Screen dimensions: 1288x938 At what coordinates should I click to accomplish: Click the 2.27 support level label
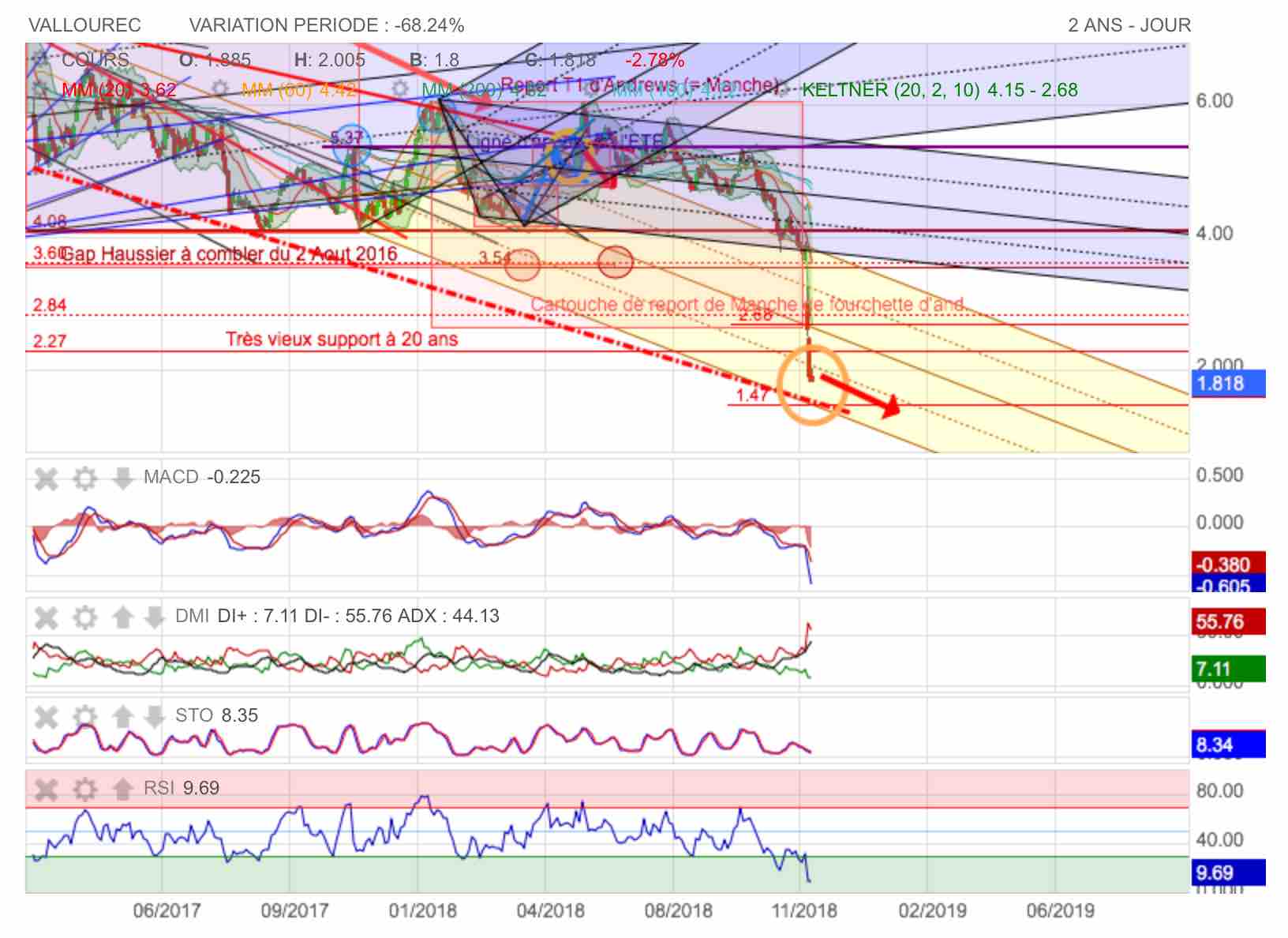[x=49, y=341]
